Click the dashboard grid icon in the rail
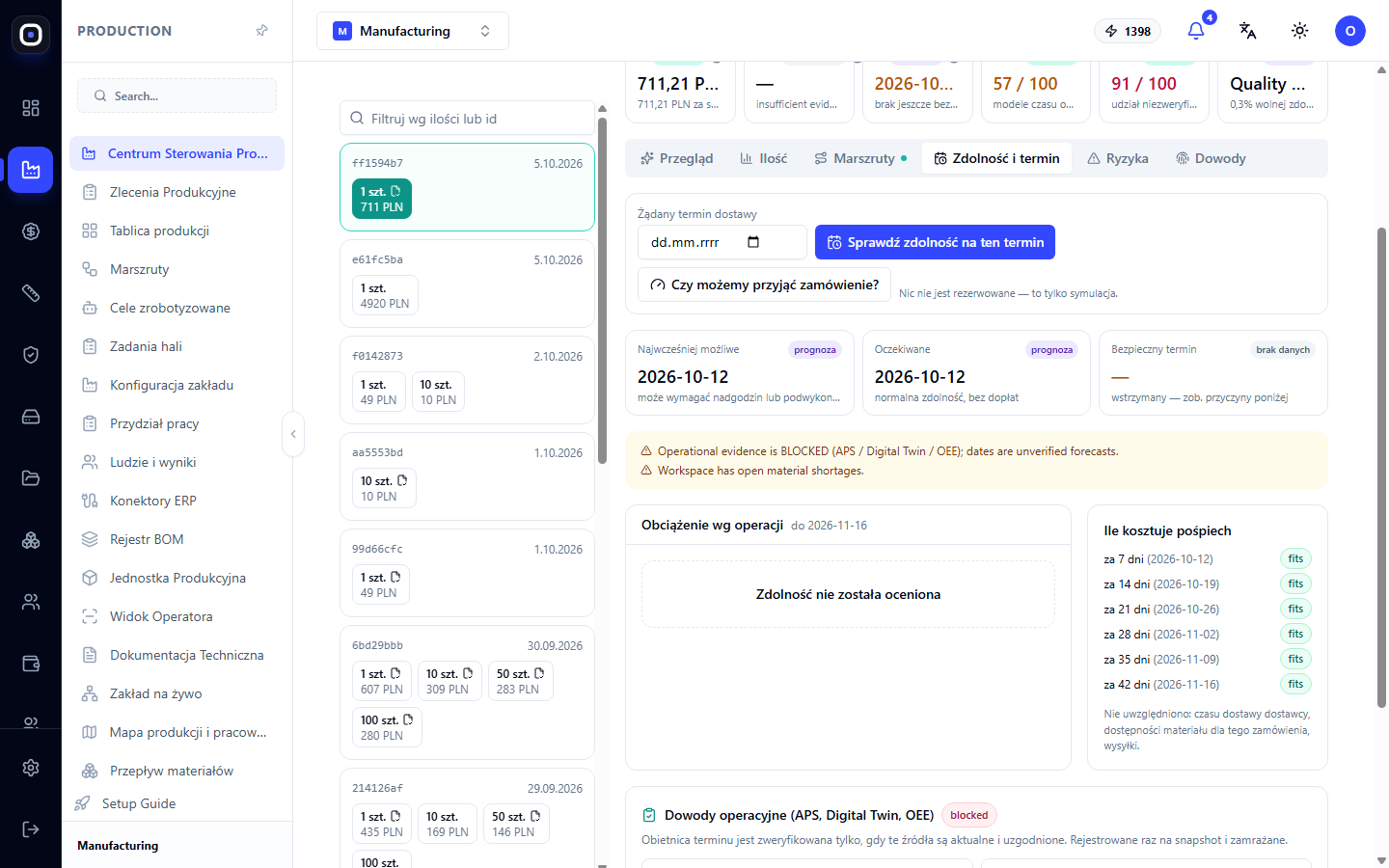This screenshot has height=868, width=1389. [x=31, y=108]
